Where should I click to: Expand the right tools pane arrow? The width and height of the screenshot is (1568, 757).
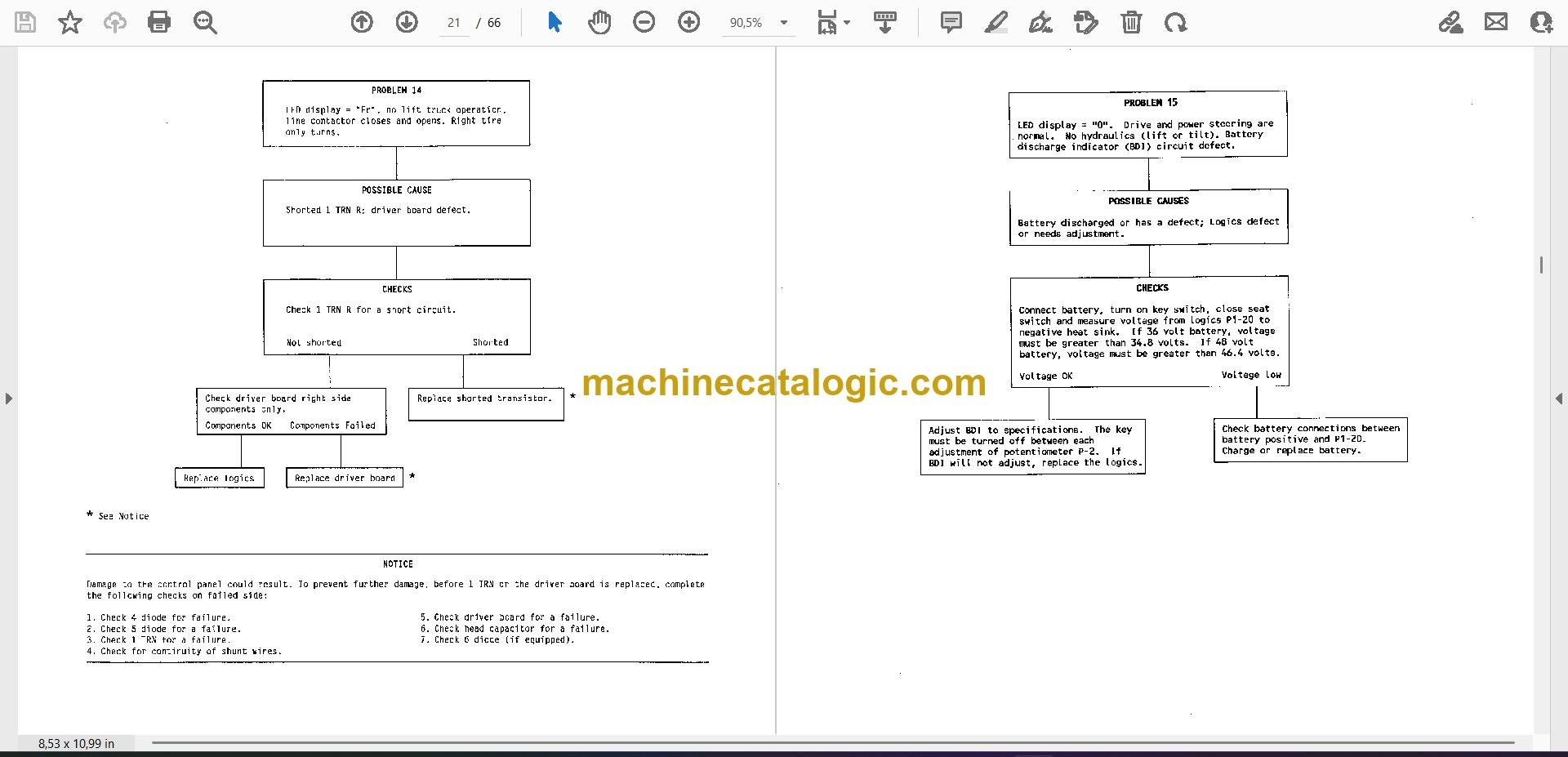pos(1559,399)
